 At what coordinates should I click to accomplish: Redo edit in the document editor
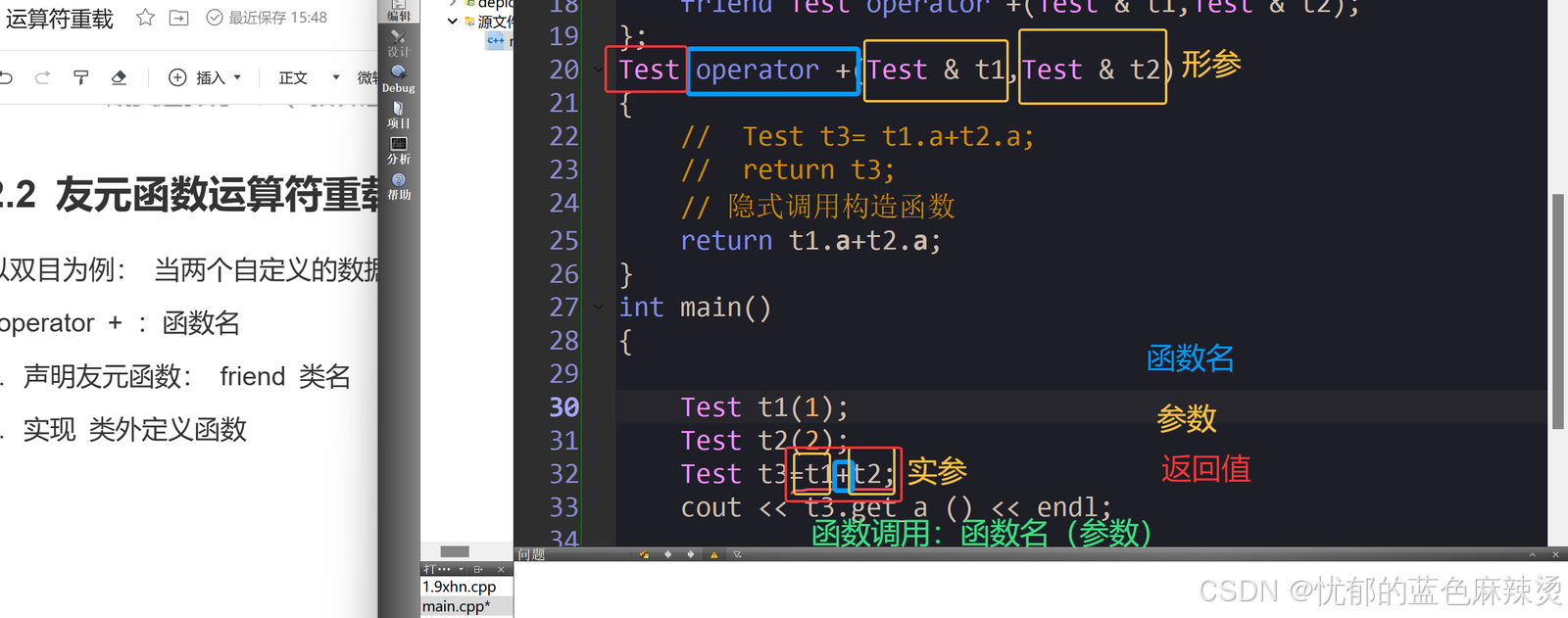click(42, 77)
